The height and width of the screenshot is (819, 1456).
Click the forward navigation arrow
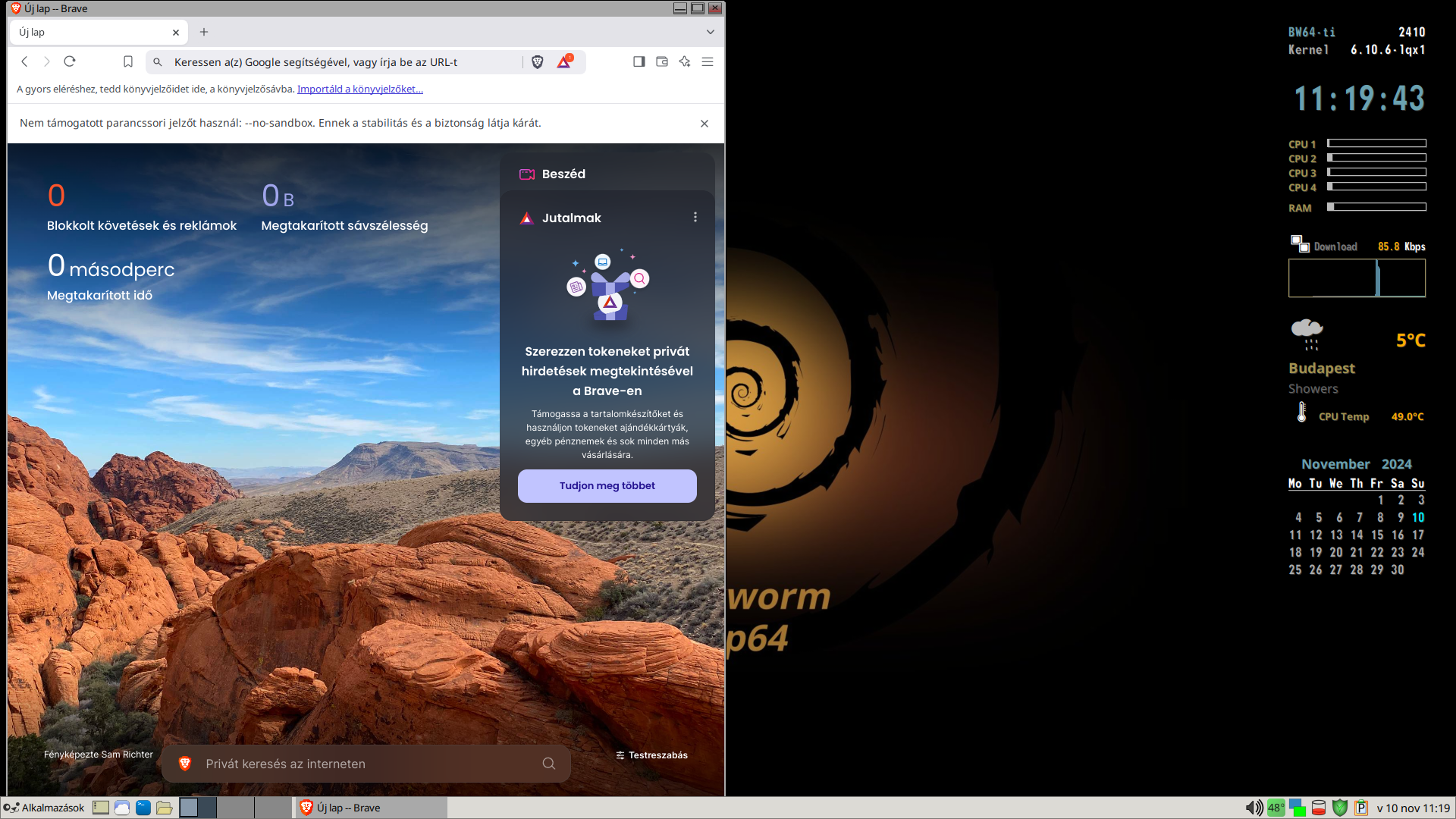(47, 61)
